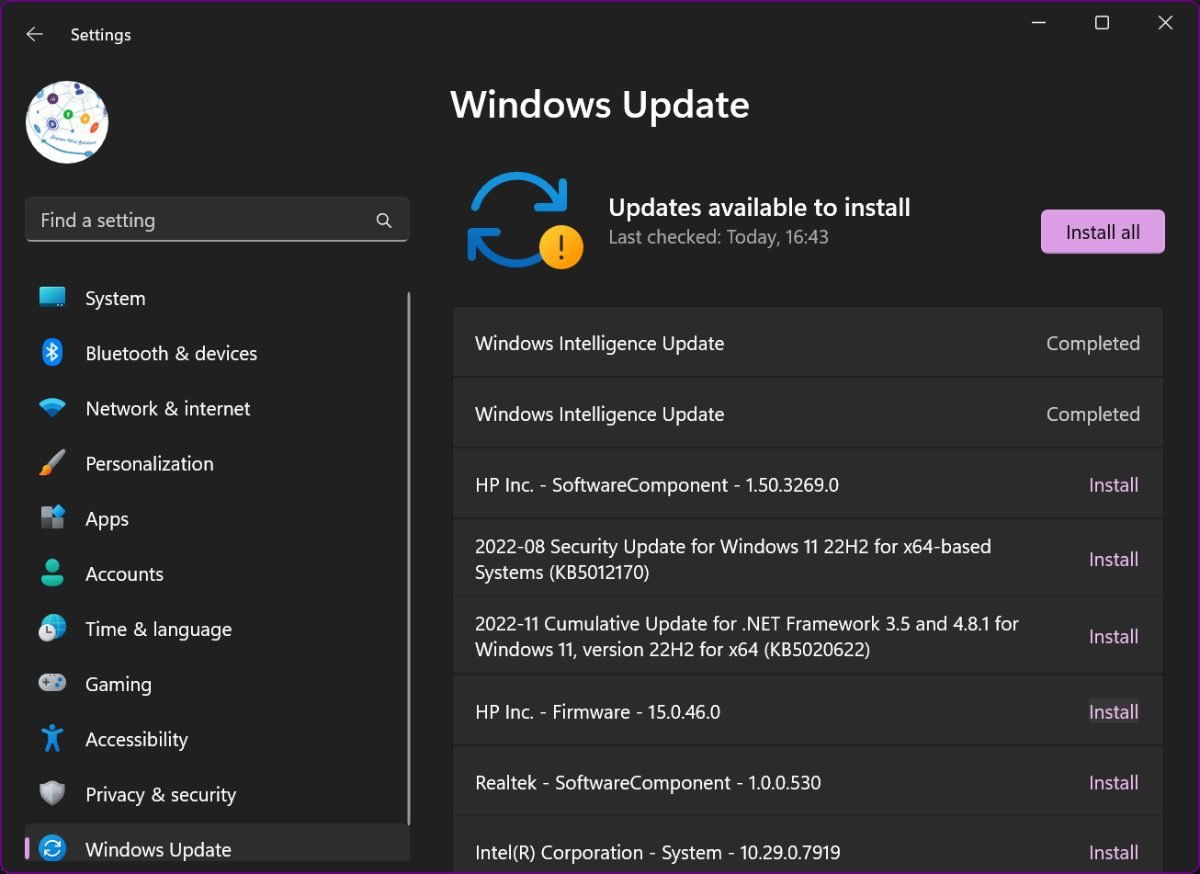Install the Intel(R) Corporation System update
The image size is (1200, 874).
1113,852
